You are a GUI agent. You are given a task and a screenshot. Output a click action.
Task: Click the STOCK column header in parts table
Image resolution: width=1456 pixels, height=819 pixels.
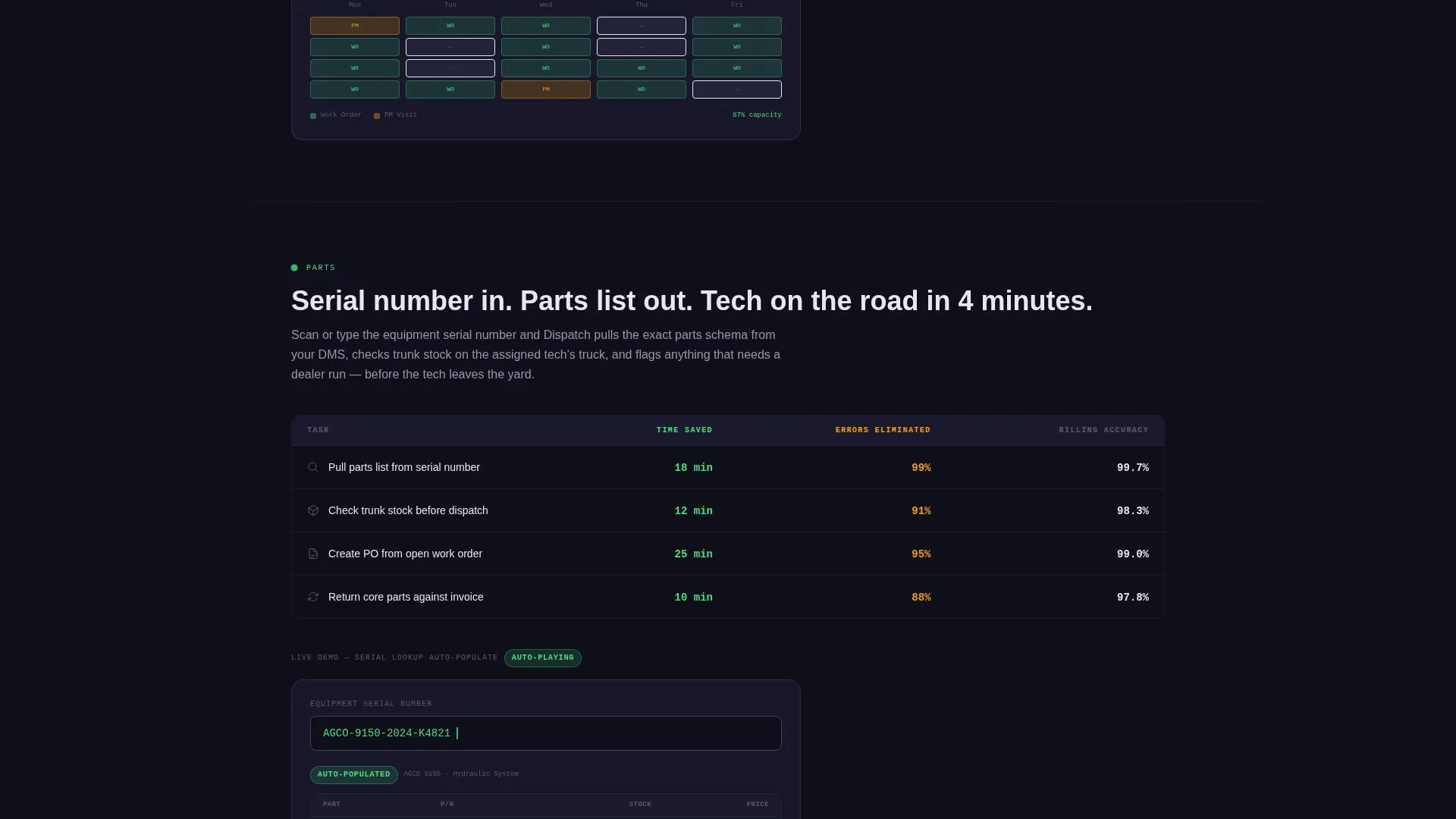[640, 804]
